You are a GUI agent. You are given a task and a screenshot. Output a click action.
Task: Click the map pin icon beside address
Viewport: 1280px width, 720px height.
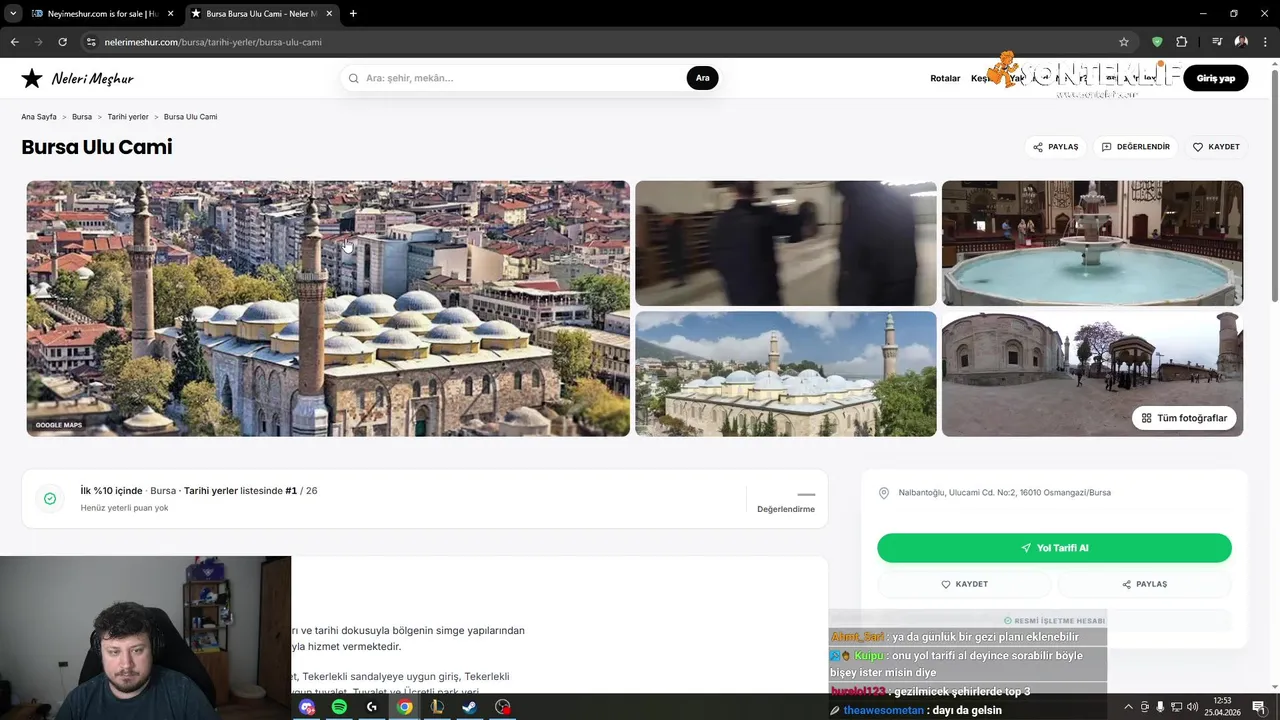click(x=884, y=493)
